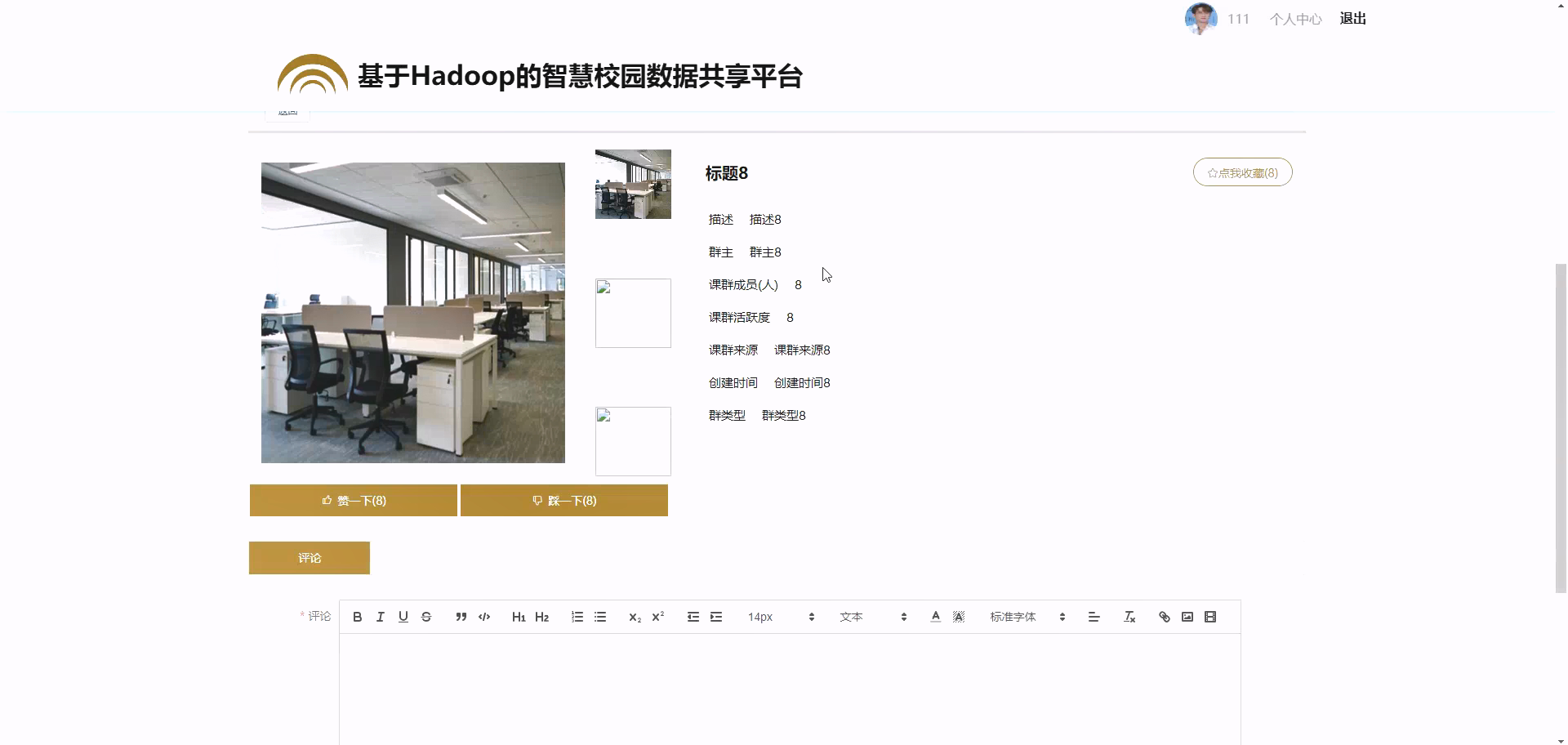Click the 标题8 title text
Viewport: 1568px width, 745px height.
[x=727, y=173]
